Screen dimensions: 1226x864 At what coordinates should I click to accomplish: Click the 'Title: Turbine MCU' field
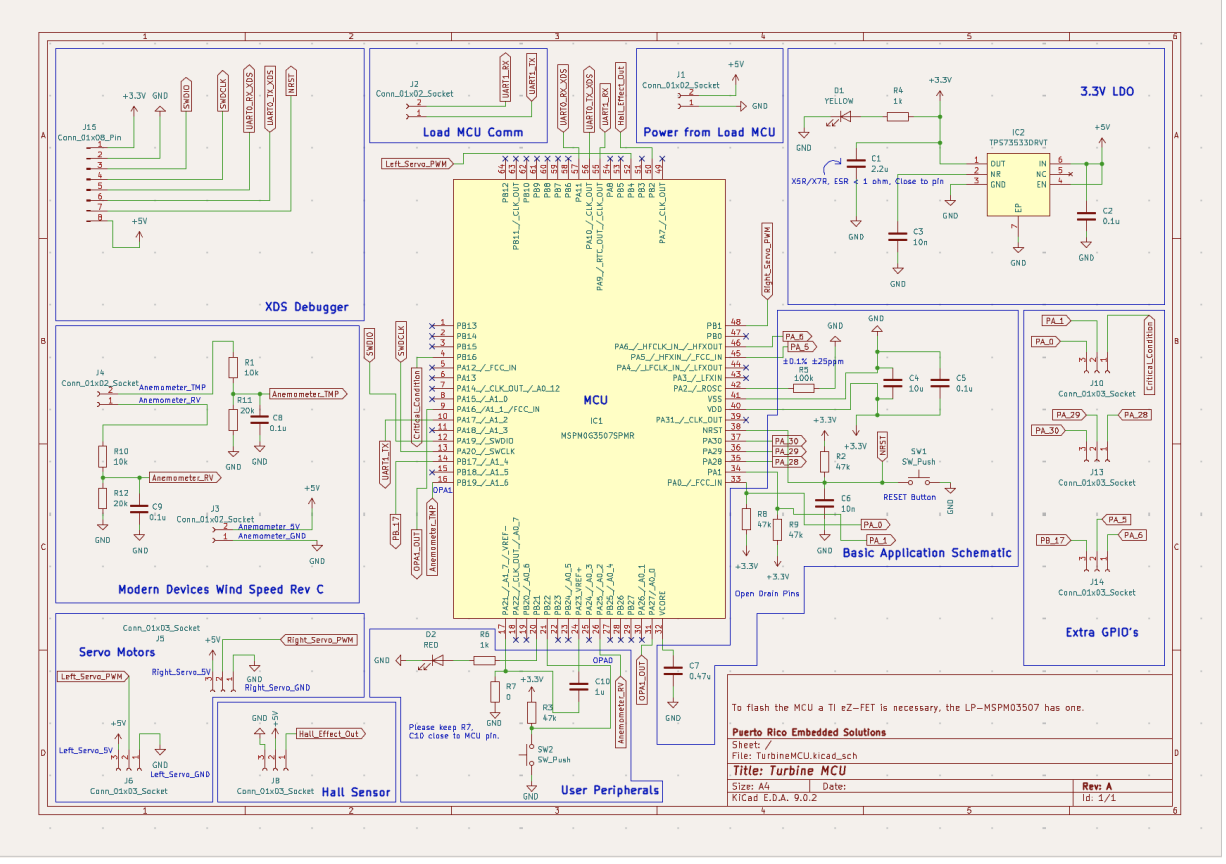point(790,771)
